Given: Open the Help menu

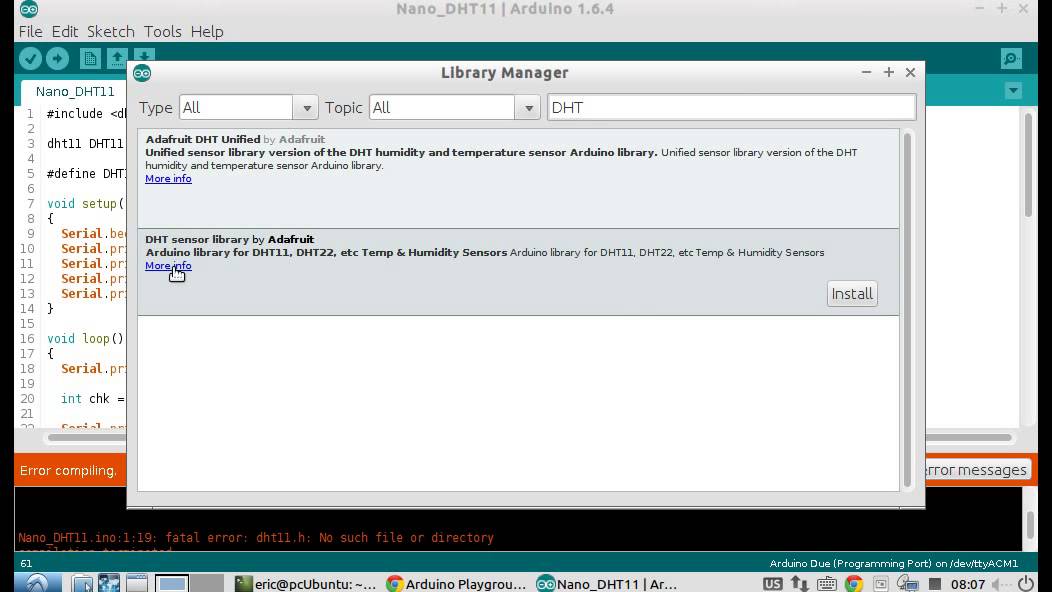Looking at the screenshot, I should (x=207, y=32).
